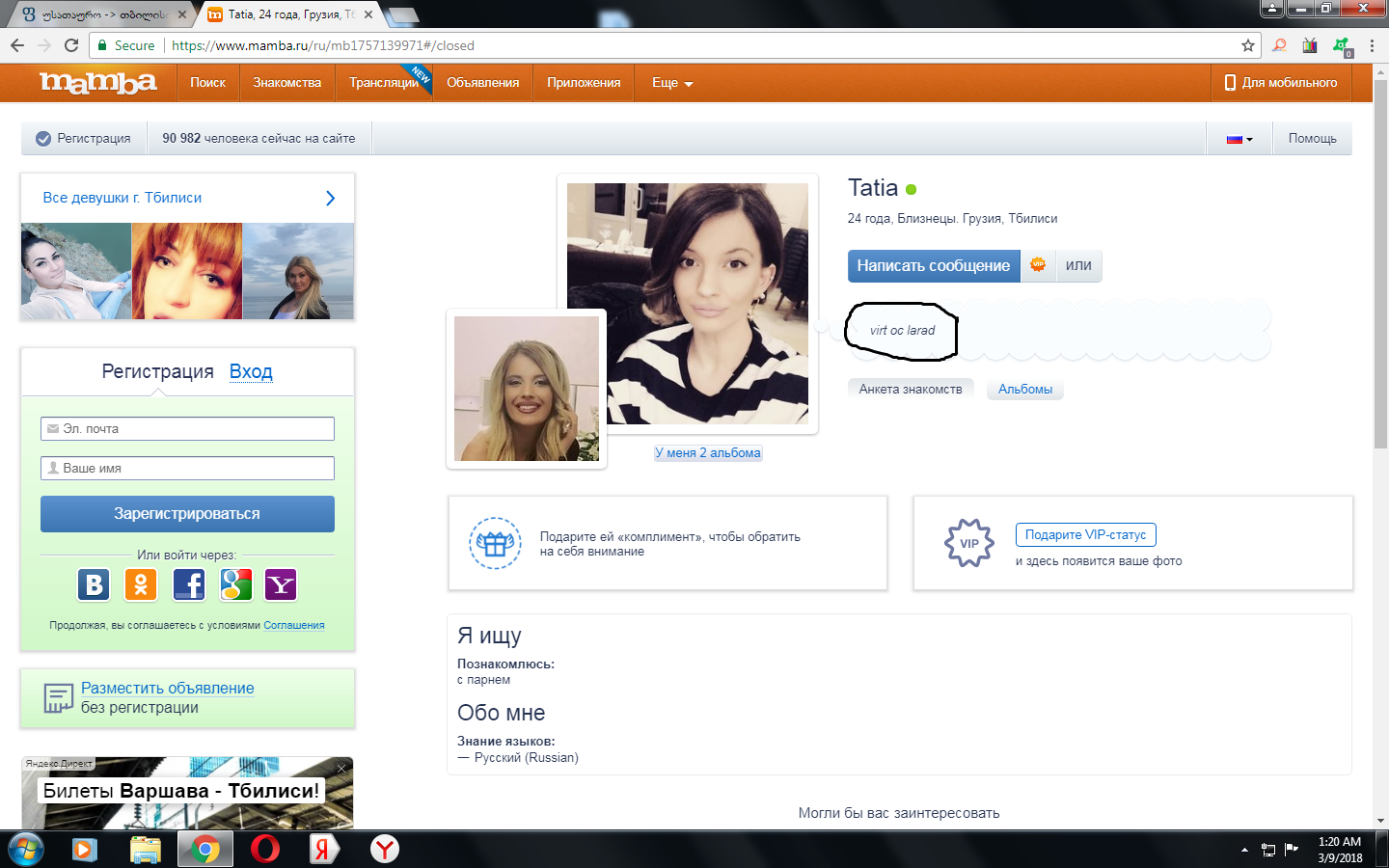Expand the Еще menu dropdown

(672, 83)
